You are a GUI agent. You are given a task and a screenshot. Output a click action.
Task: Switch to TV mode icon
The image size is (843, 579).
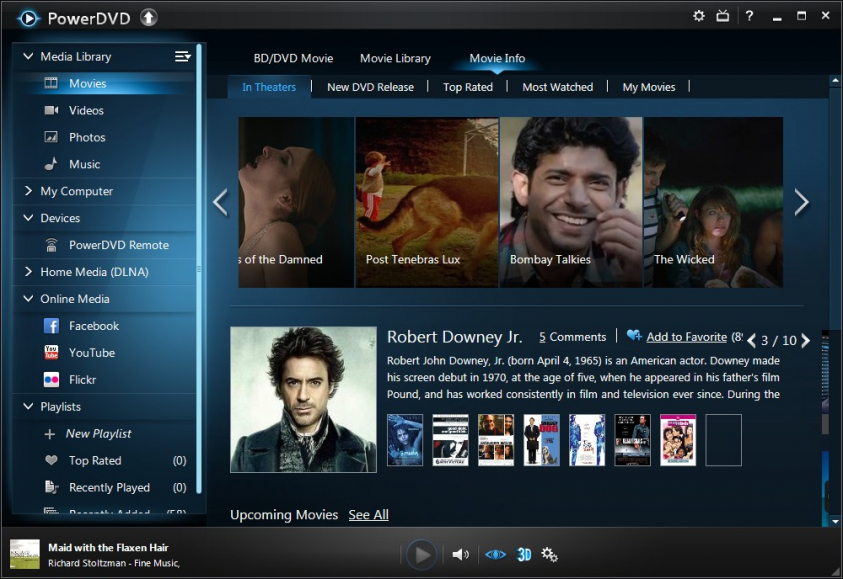(x=723, y=16)
